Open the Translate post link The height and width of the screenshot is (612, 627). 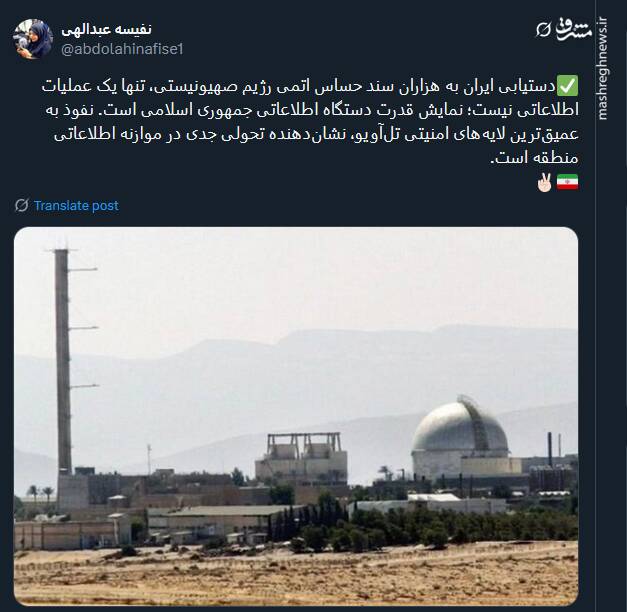(x=76, y=206)
